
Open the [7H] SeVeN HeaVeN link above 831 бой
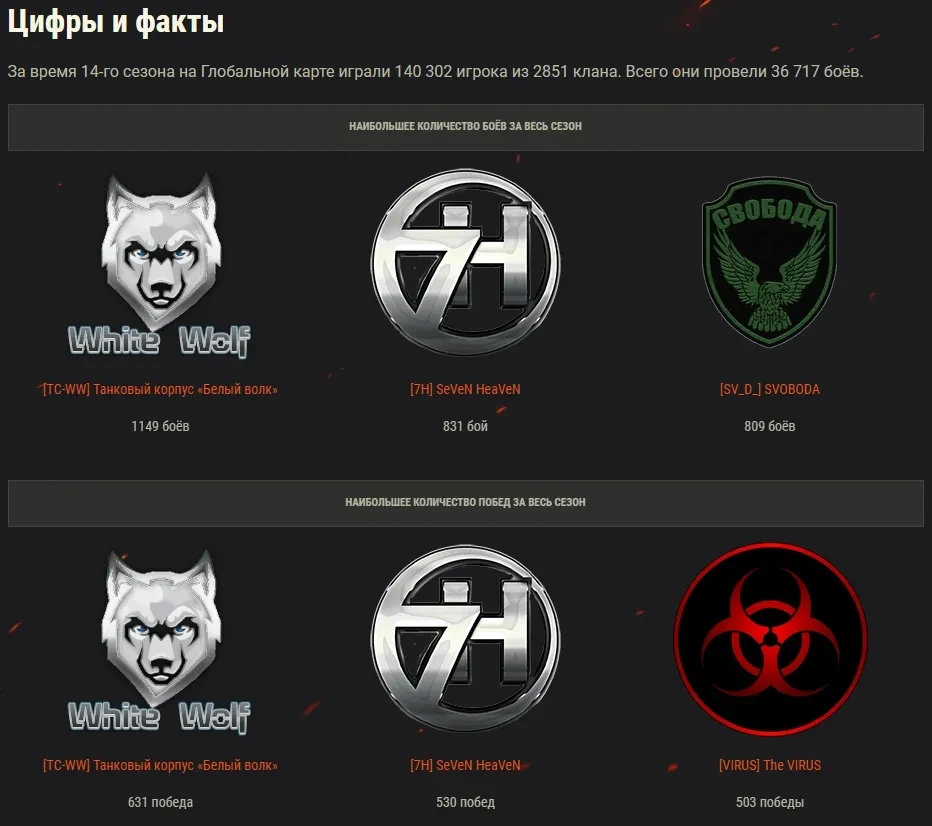coord(465,389)
